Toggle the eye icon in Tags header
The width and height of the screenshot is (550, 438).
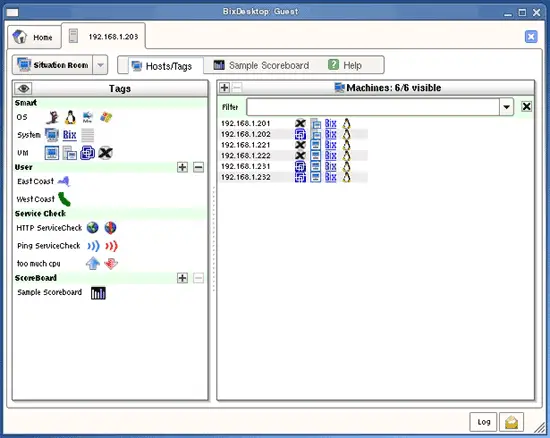click(24, 88)
